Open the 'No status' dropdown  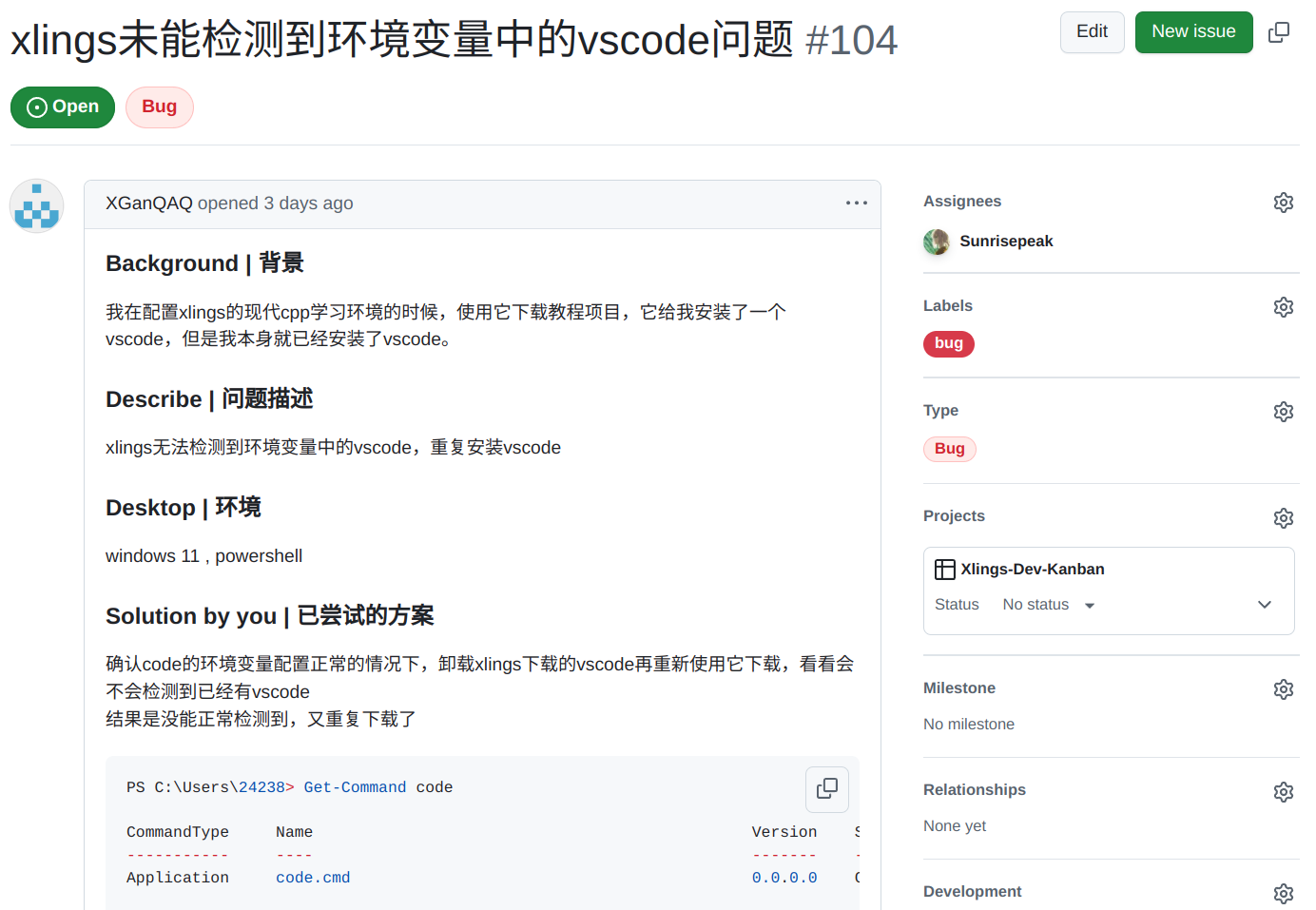click(1049, 605)
